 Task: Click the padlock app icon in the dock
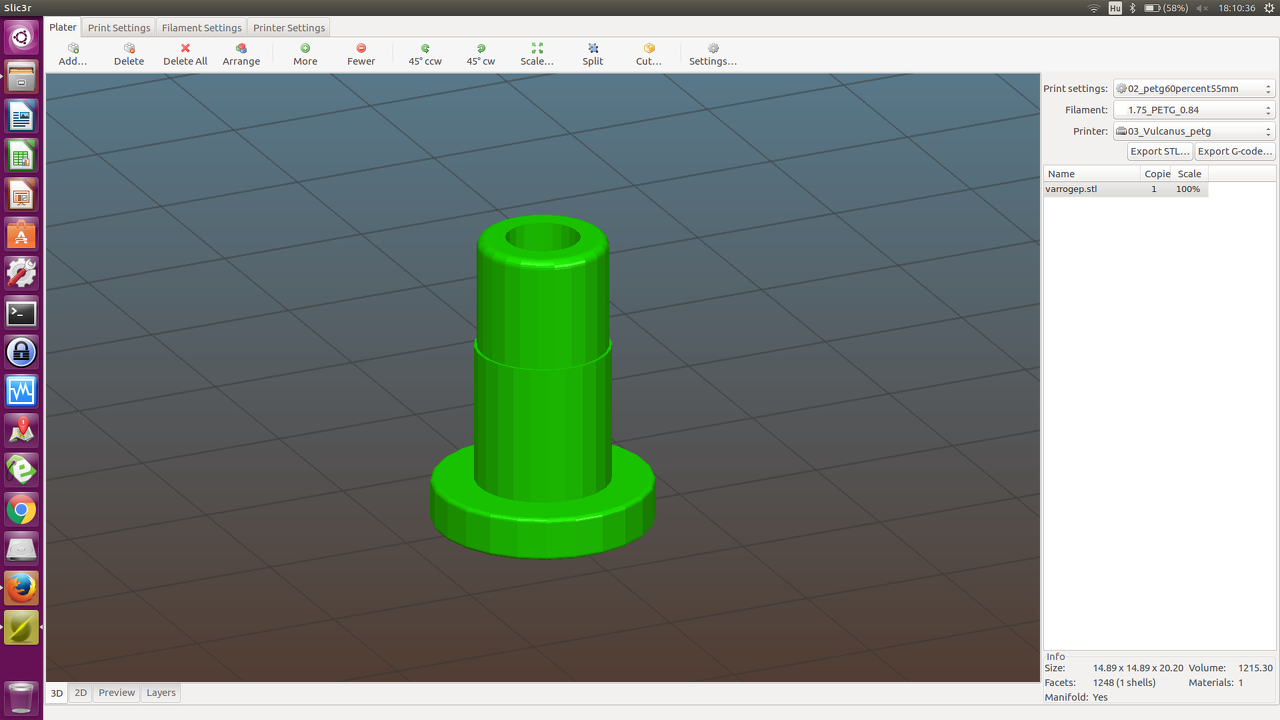tap(21, 352)
